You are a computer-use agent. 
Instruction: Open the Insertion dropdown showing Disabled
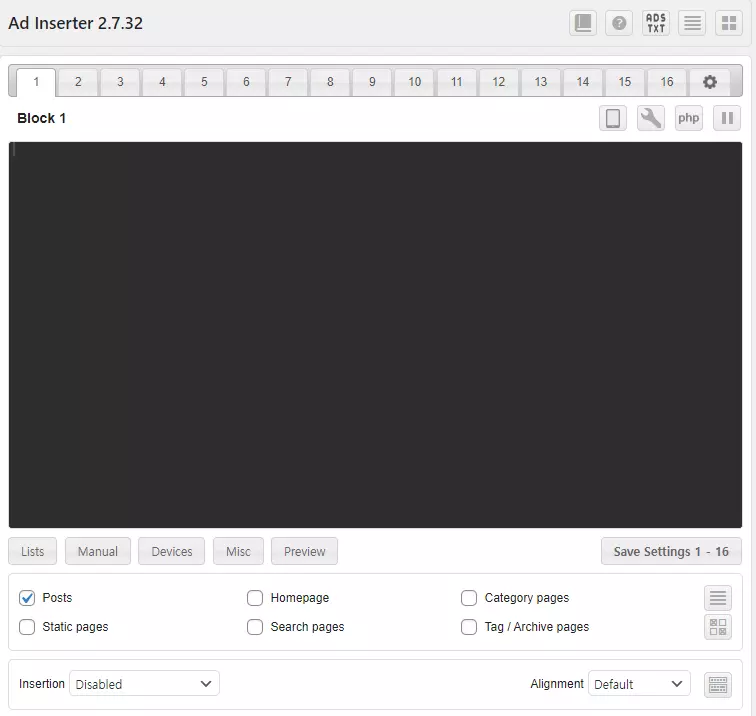click(x=144, y=683)
